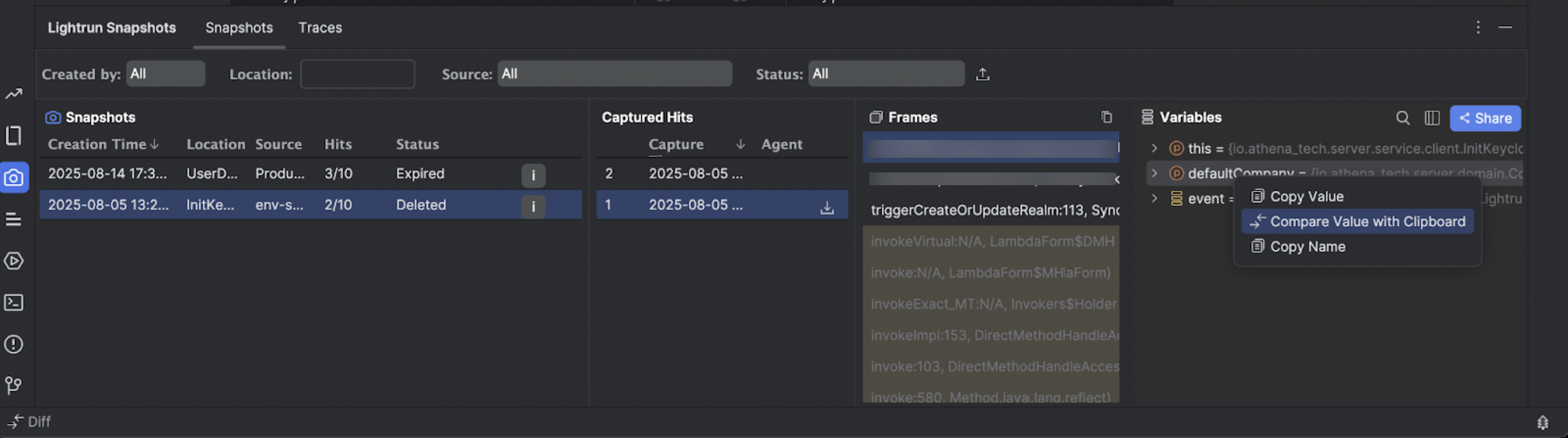Open the Terminal tool window icon

tap(14, 302)
